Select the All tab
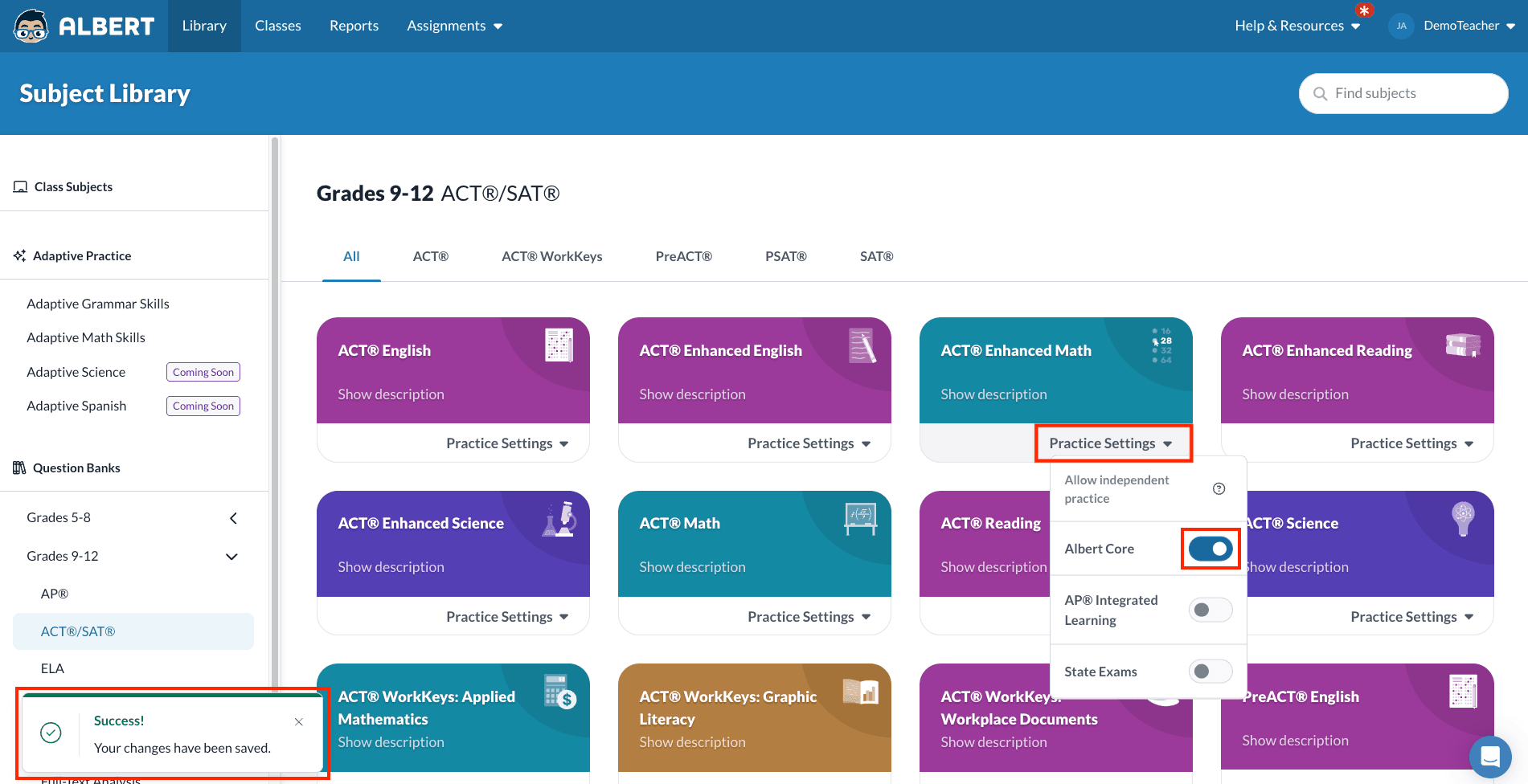Image resolution: width=1528 pixels, height=784 pixels. (x=351, y=257)
